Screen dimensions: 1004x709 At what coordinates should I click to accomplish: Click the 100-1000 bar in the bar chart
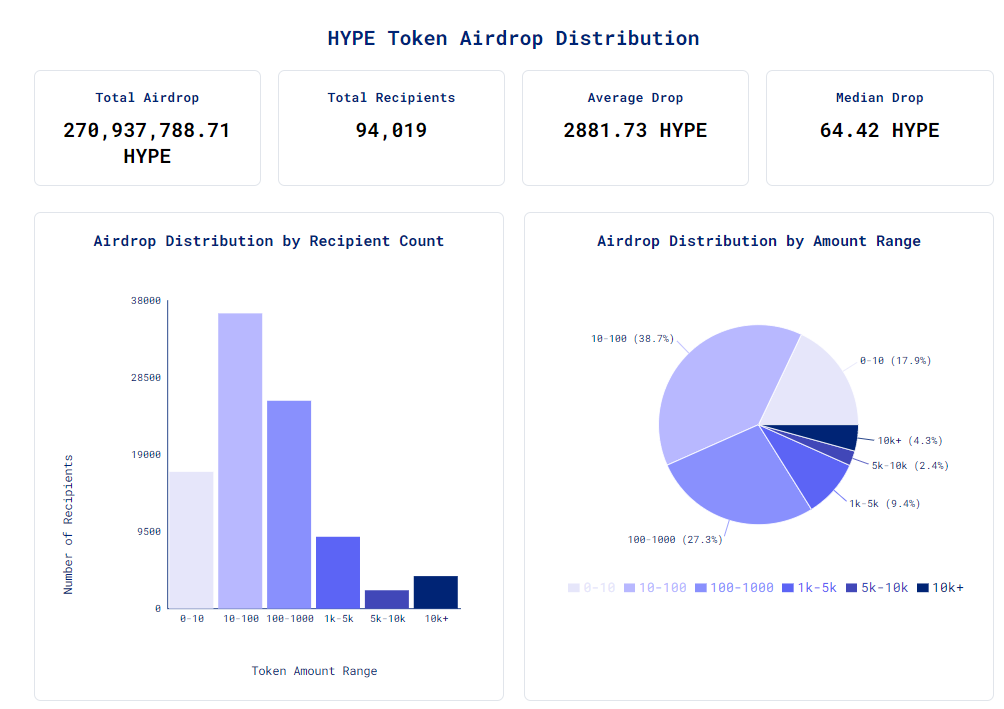click(289, 504)
